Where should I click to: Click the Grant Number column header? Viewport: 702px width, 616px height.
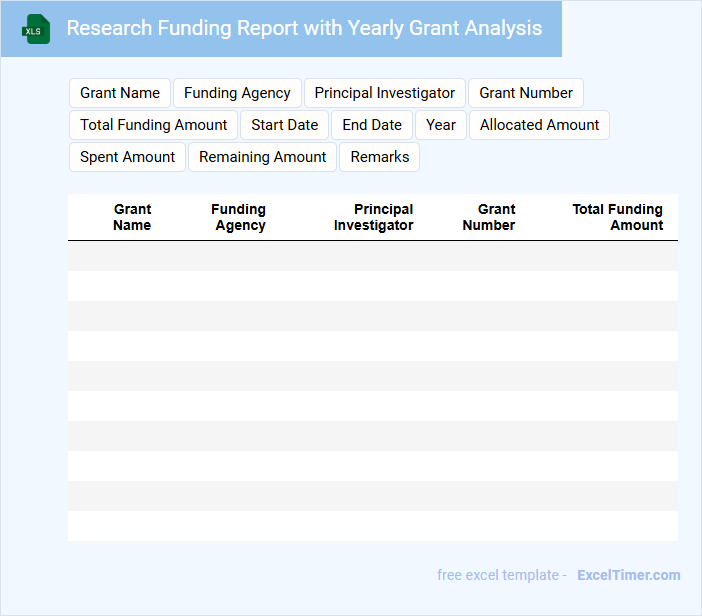pyautogui.click(x=489, y=217)
